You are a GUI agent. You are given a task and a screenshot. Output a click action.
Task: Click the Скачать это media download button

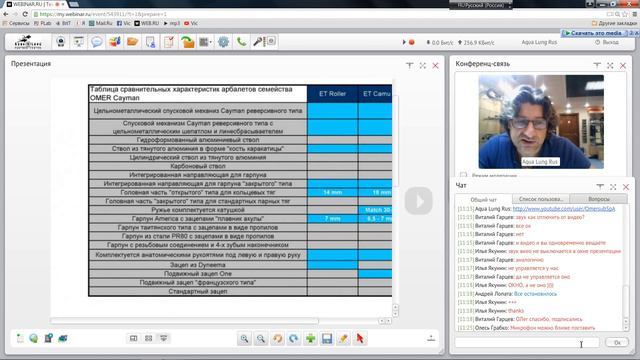(593, 33)
